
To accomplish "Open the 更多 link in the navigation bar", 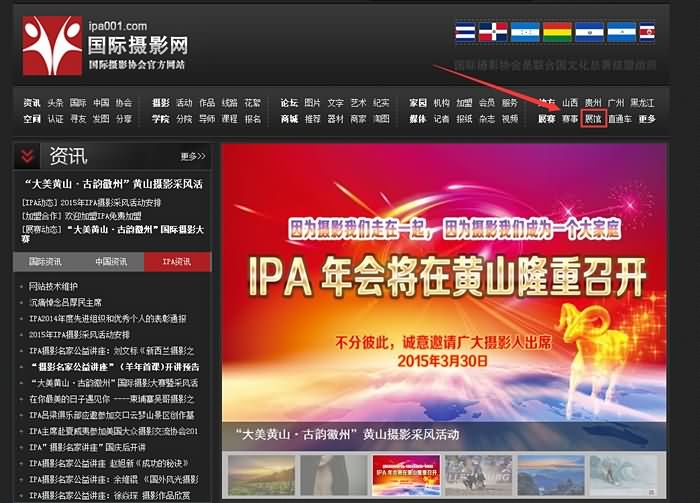I will coord(647,119).
